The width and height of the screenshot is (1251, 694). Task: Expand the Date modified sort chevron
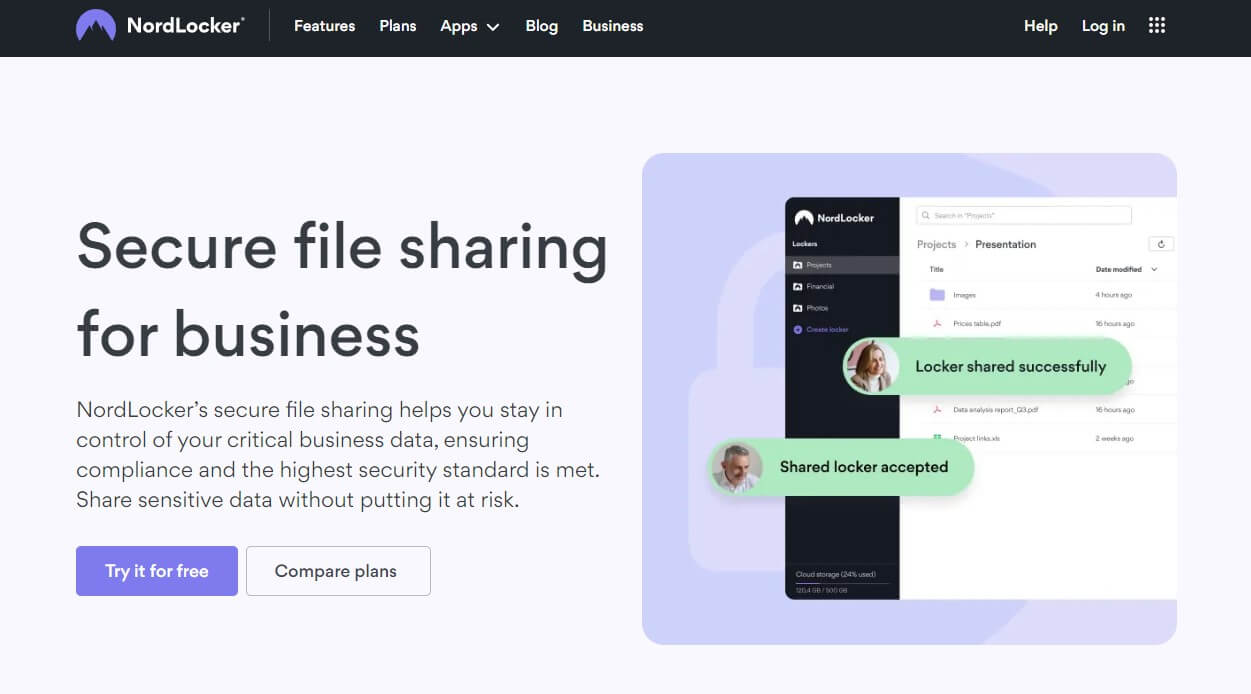(1154, 270)
